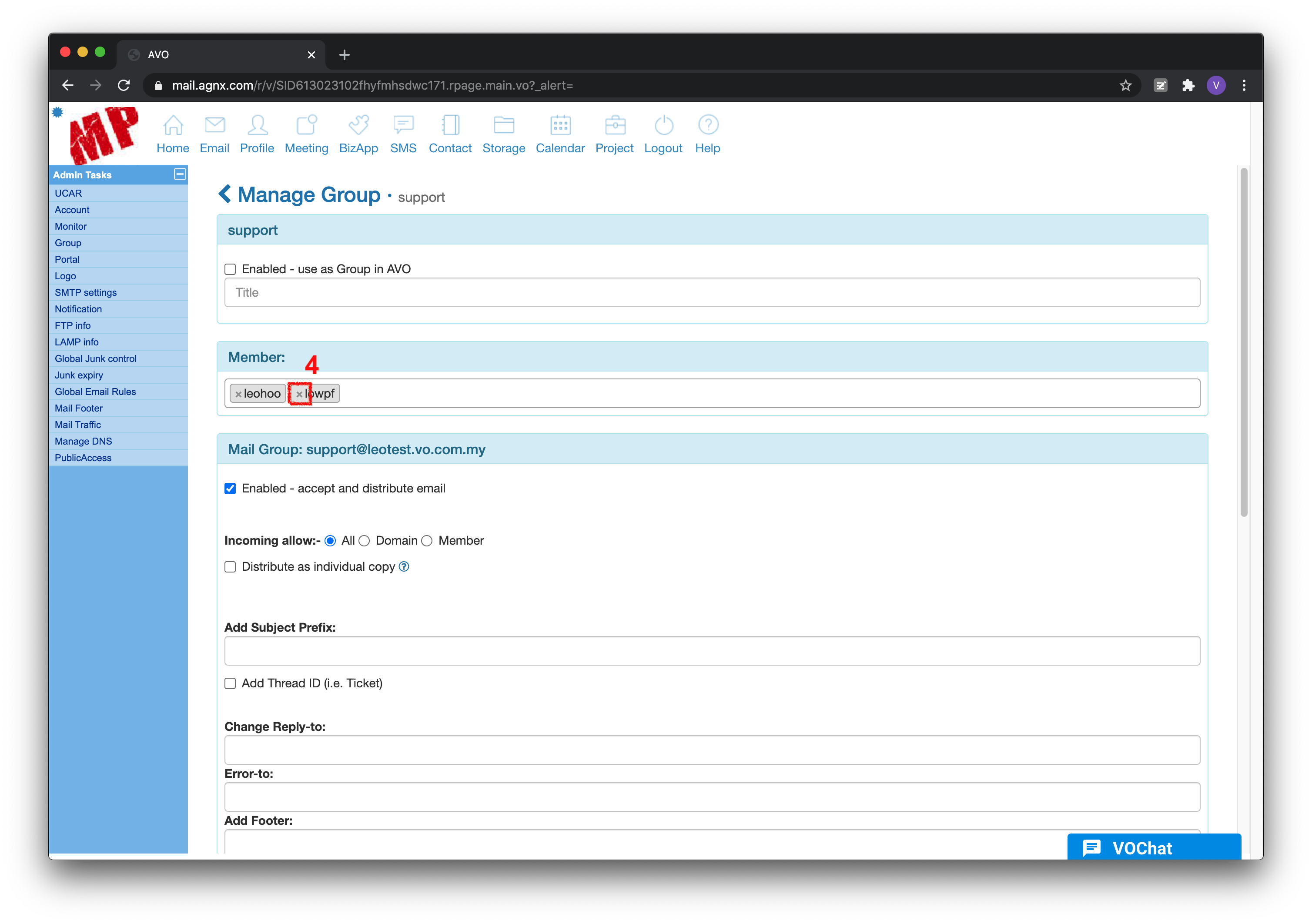Open the Home icon in top navigation

click(x=173, y=125)
